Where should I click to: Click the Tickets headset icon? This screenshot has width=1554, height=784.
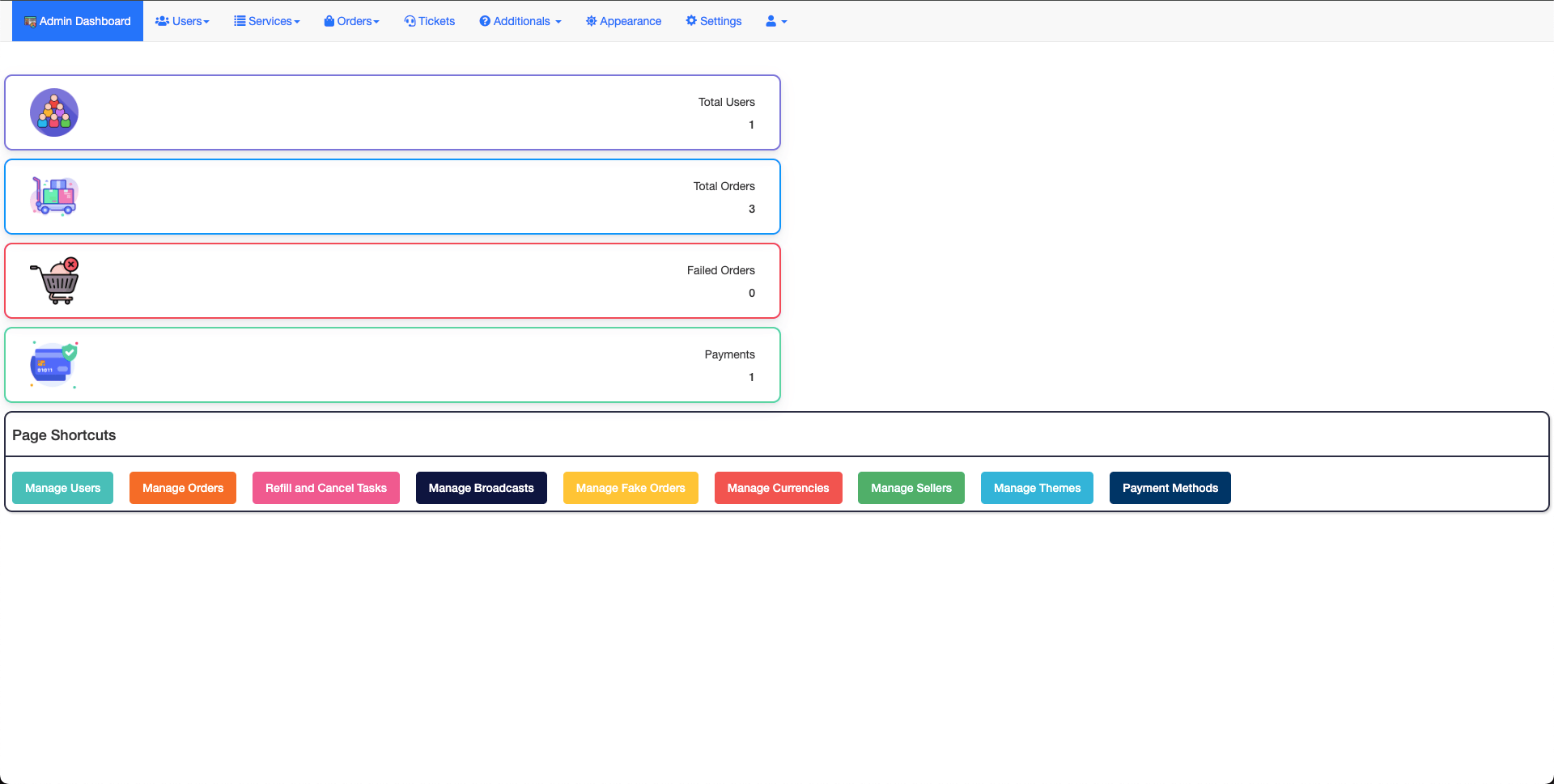[x=410, y=21]
